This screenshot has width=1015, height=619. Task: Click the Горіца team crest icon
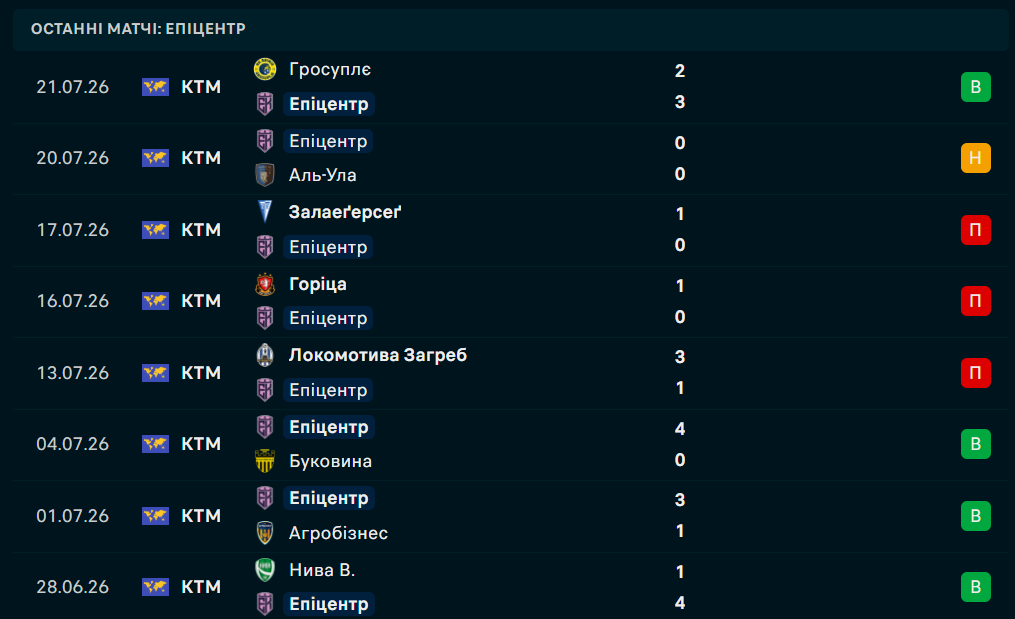point(265,284)
